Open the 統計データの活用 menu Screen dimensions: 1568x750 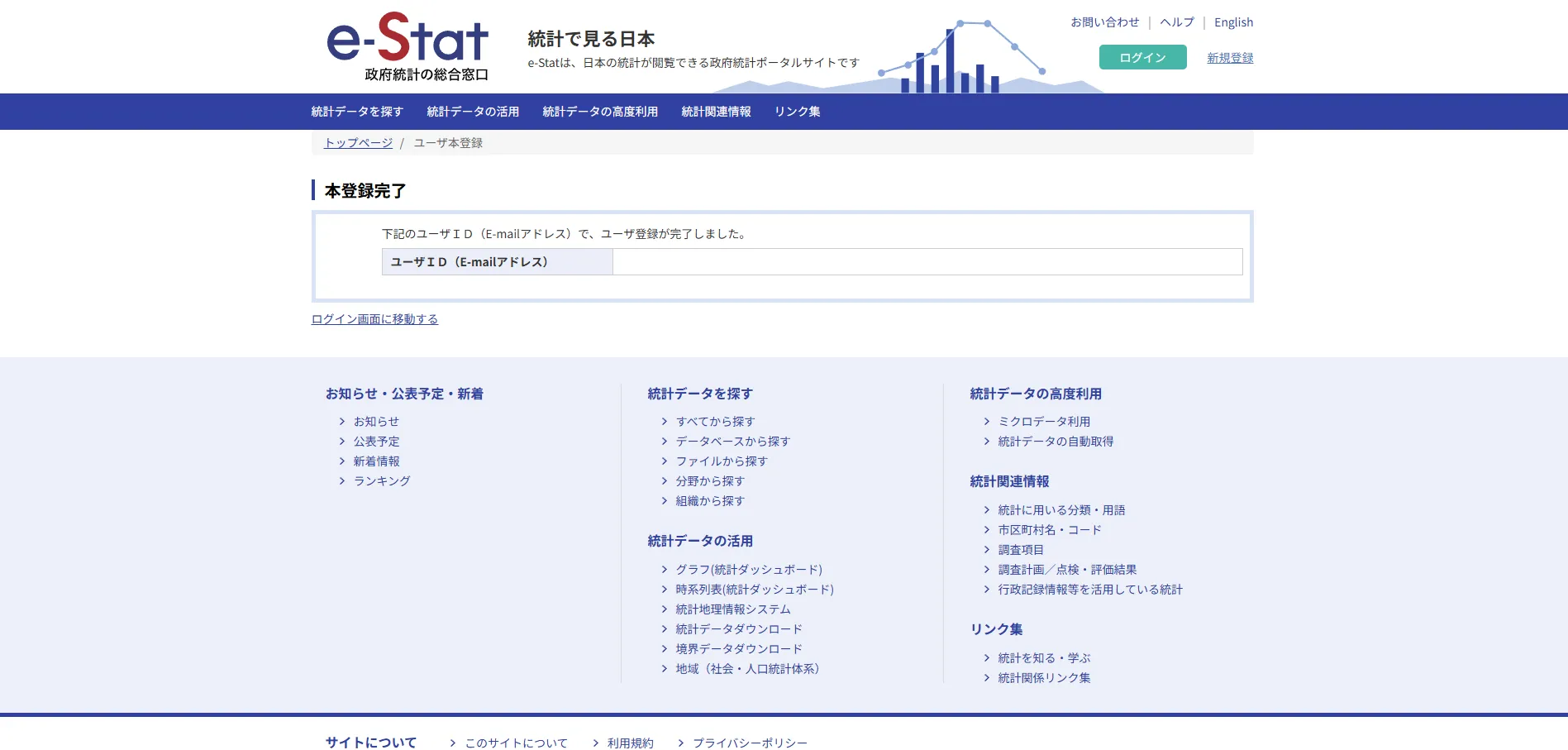473,112
